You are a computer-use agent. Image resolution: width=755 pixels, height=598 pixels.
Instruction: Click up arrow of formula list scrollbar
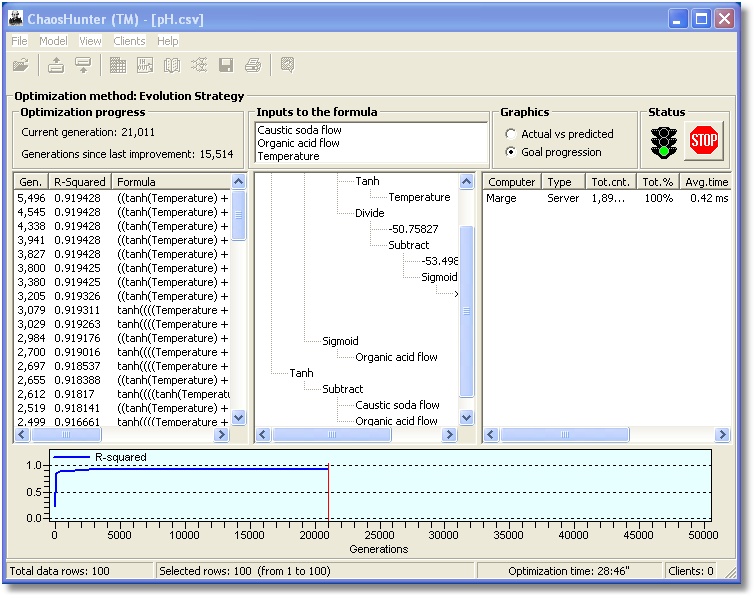pos(238,182)
